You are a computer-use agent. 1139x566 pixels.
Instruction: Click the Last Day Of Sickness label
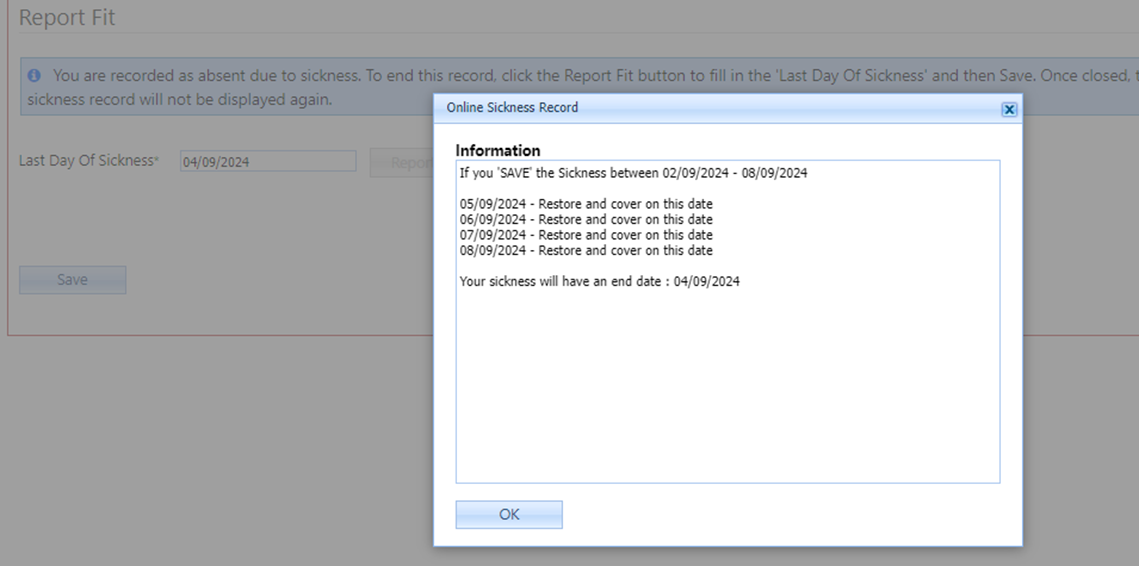(x=88, y=161)
